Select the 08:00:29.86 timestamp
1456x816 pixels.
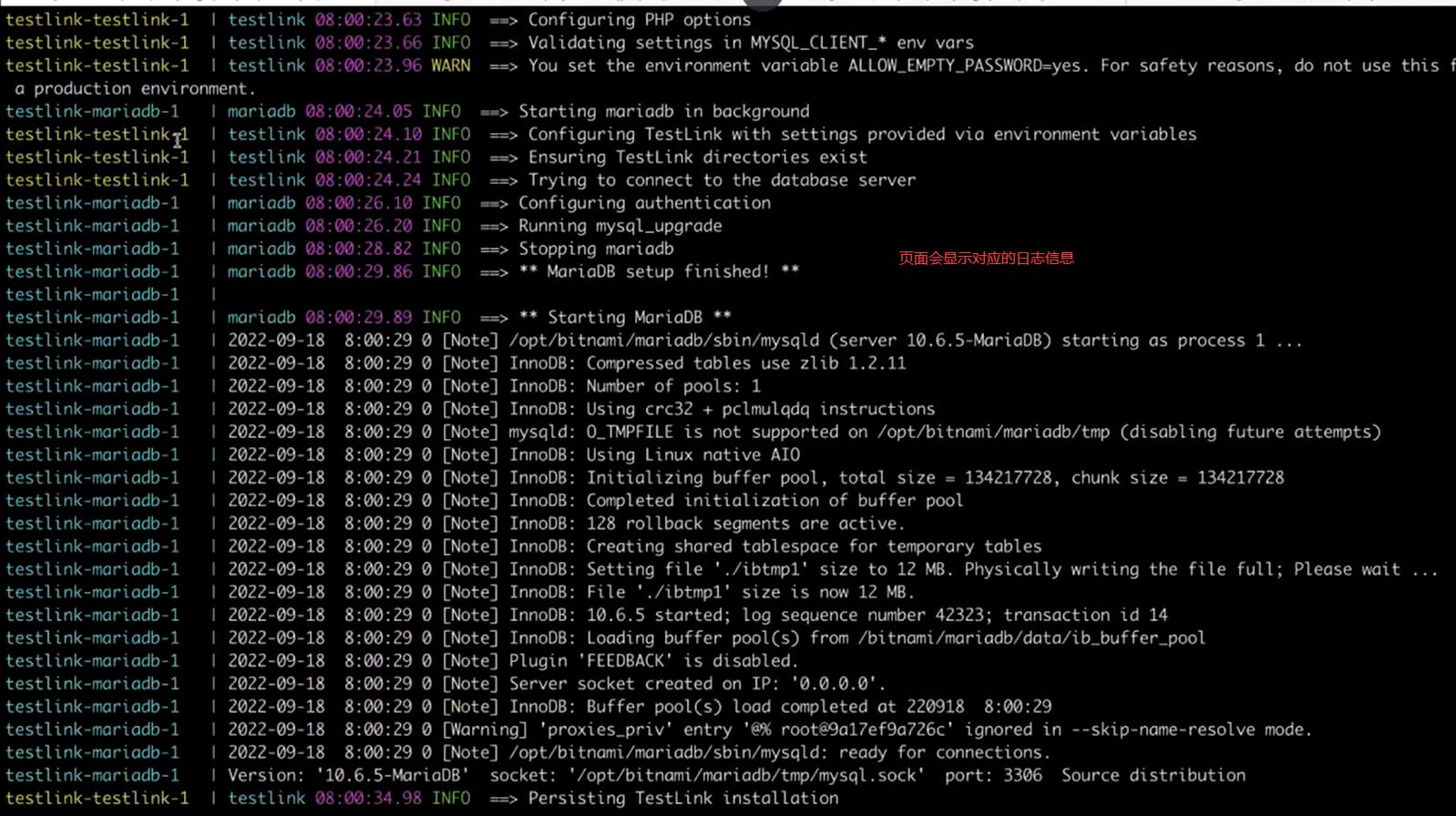point(359,271)
